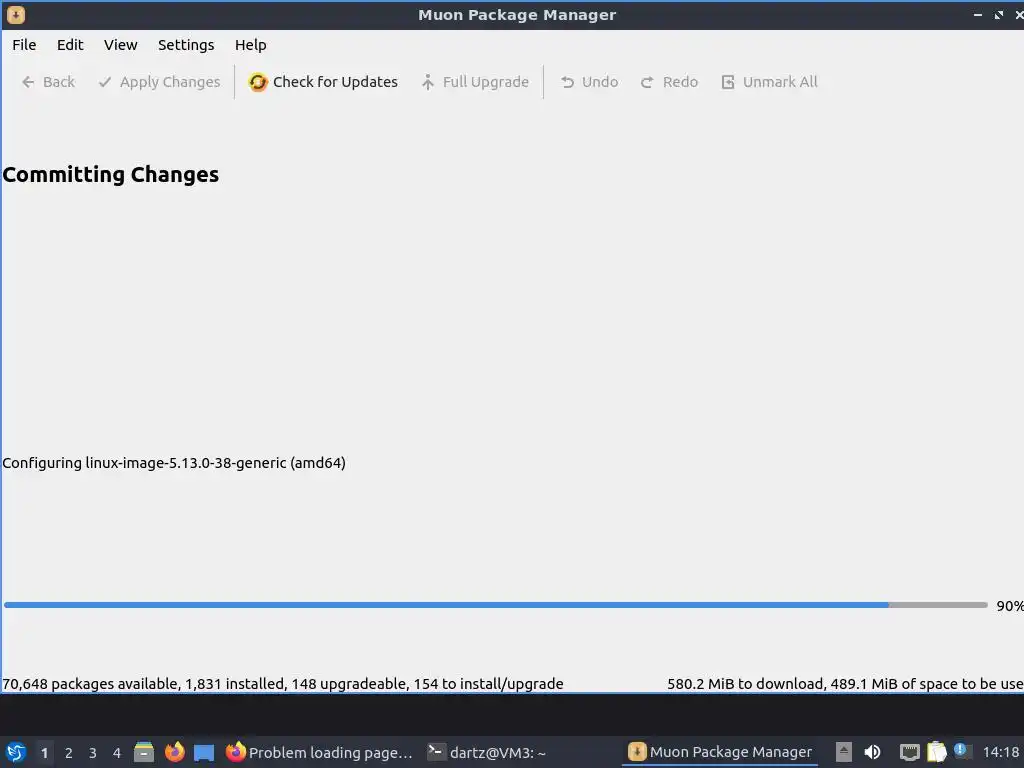The width and height of the screenshot is (1024, 768).
Task: Minimize the Muon window
Action: click(978, 14)
